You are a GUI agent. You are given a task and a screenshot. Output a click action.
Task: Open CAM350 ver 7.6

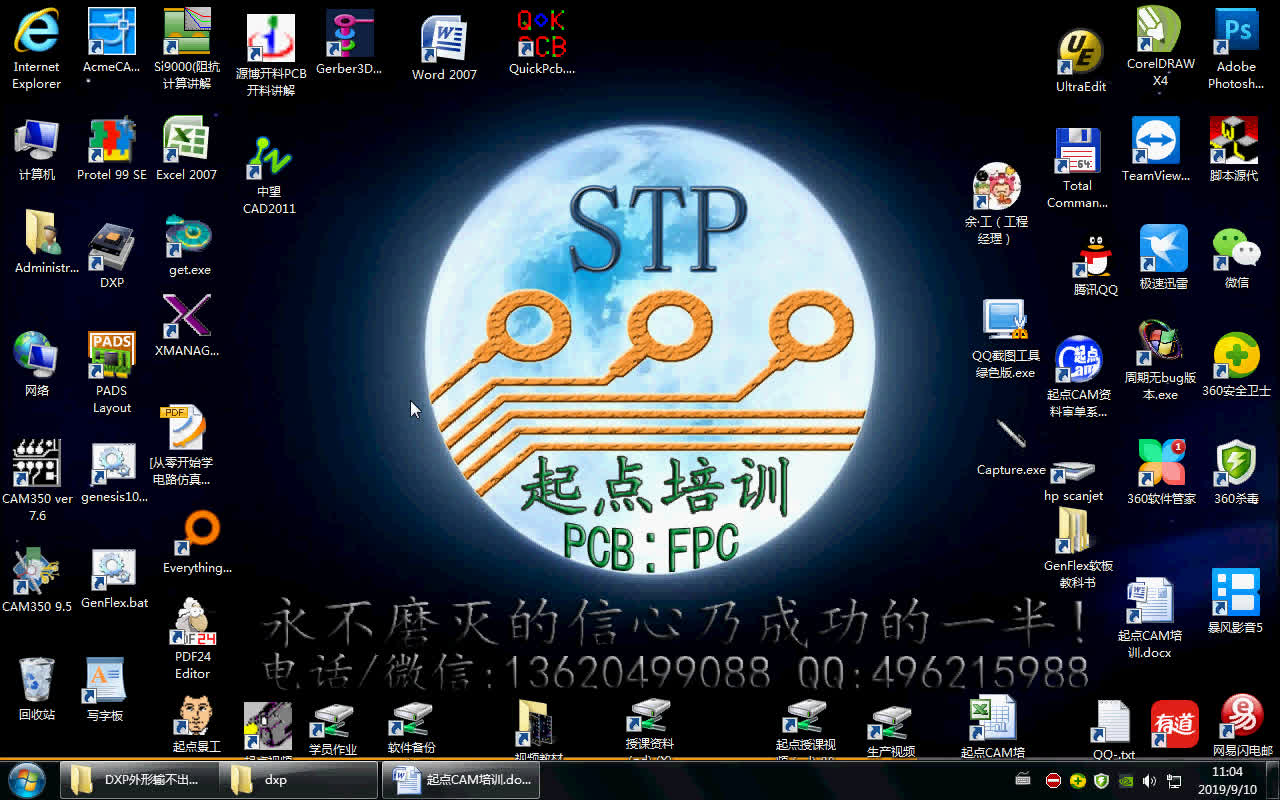point(37,463)
